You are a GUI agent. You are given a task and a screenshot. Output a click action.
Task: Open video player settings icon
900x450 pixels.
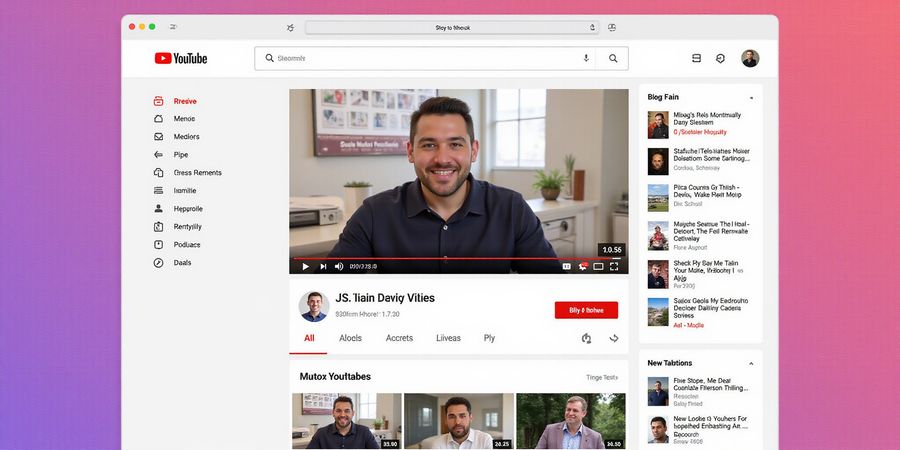(583, 266)
